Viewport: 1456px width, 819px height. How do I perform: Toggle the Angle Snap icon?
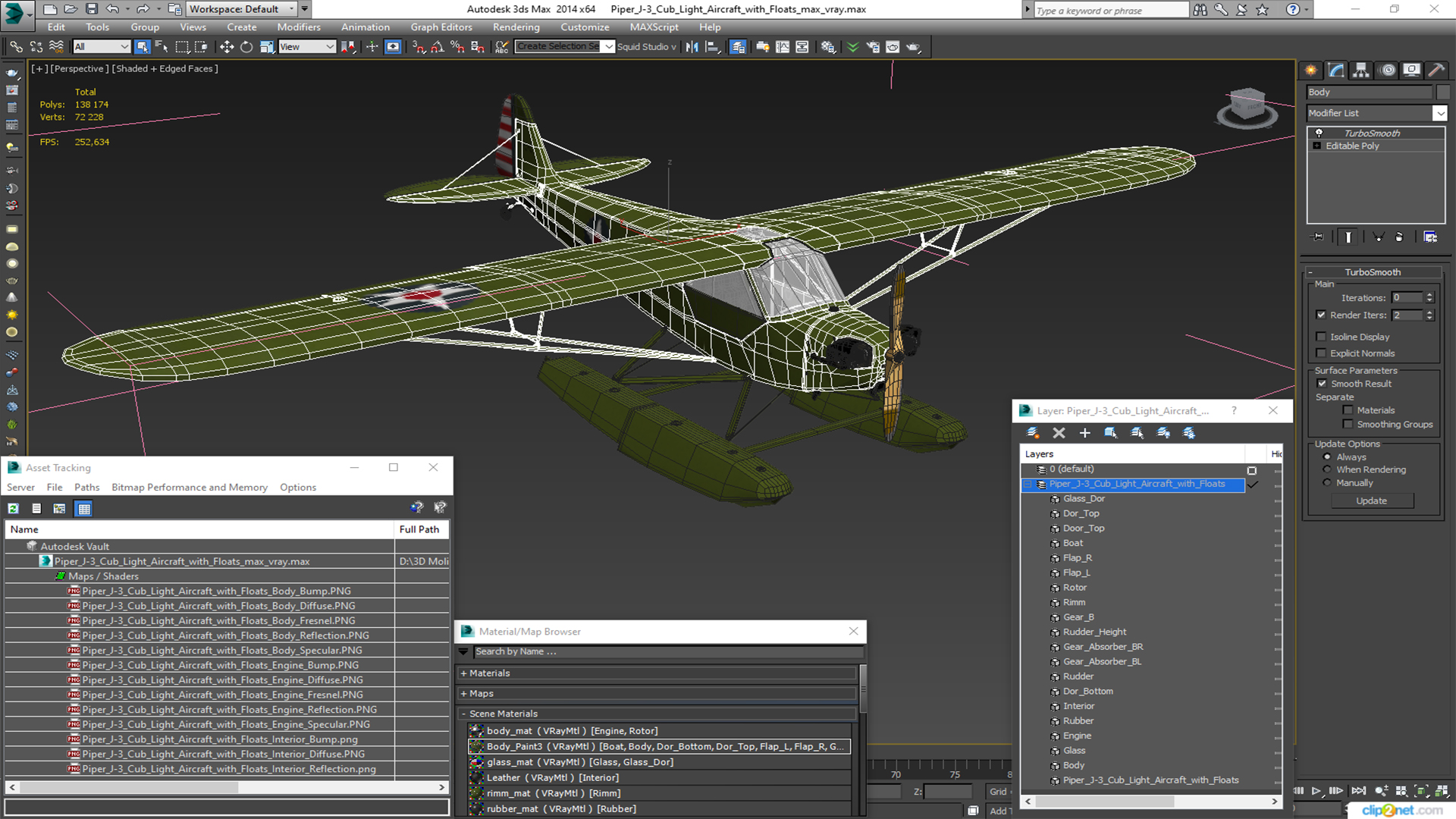tap(438, 47)
